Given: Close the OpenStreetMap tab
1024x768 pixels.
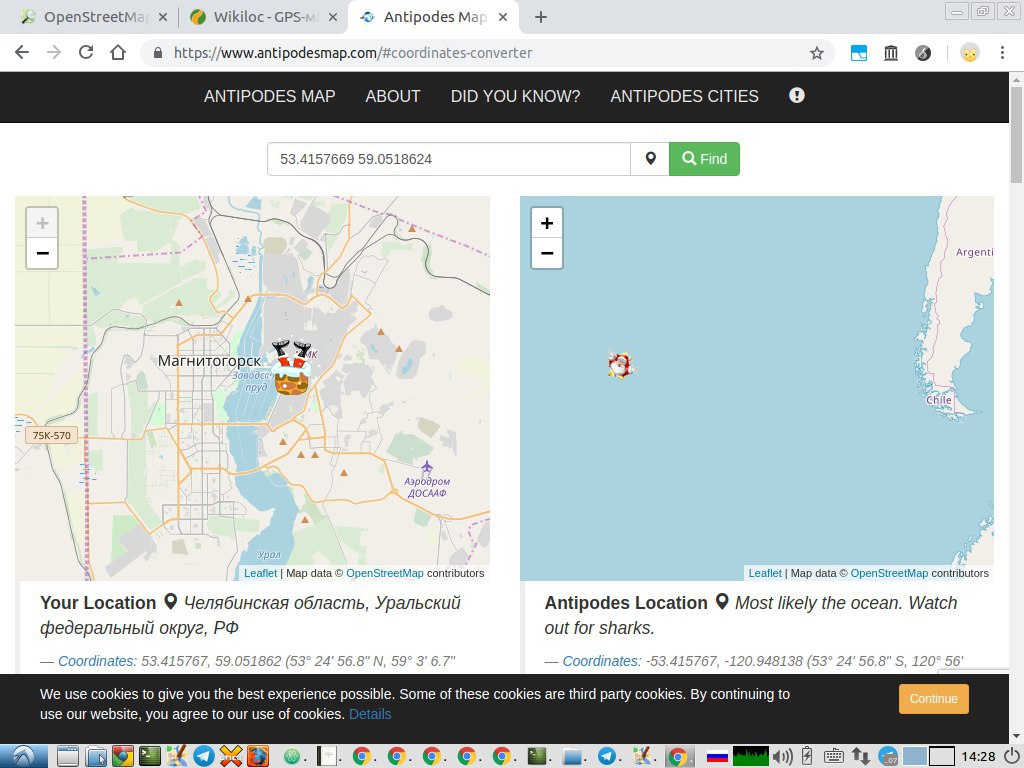Looking at the screenshot, I should coord(163,18).
